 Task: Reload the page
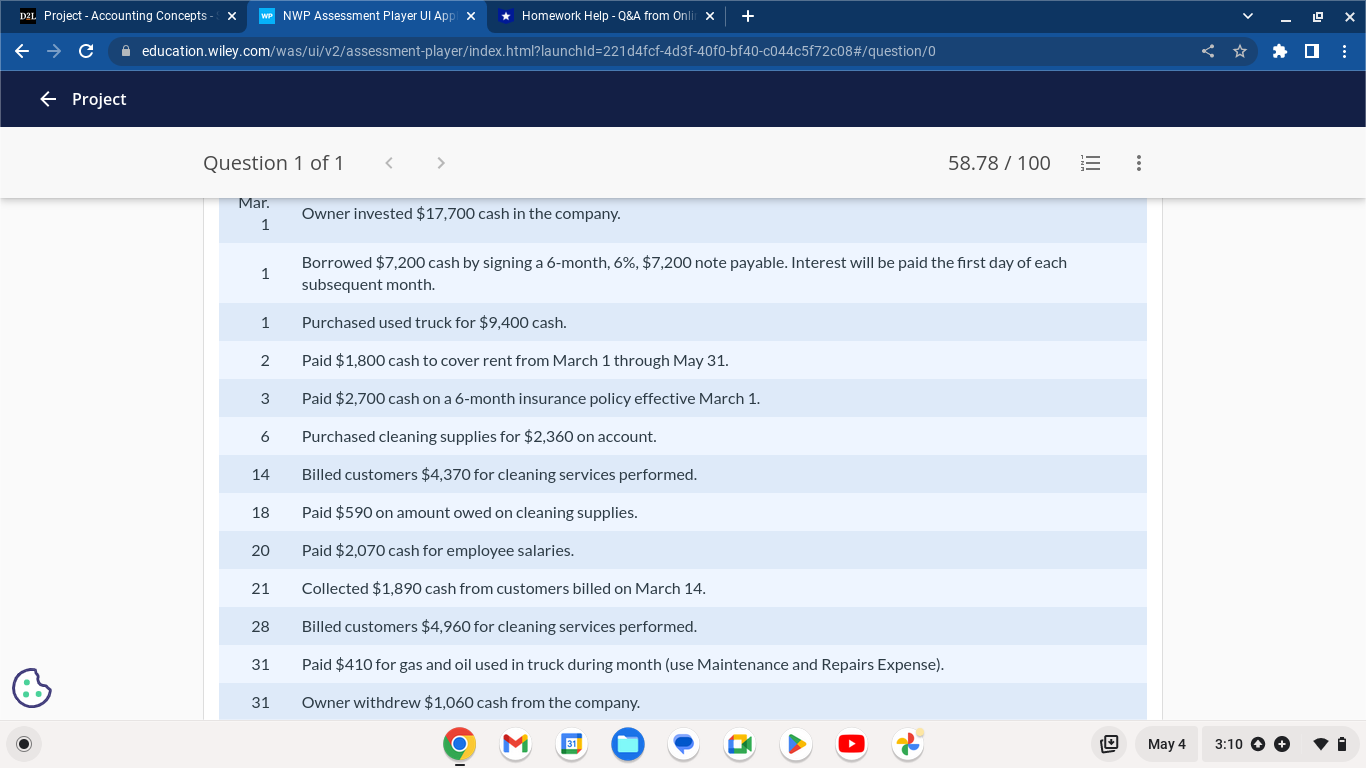tap(86, 51)
